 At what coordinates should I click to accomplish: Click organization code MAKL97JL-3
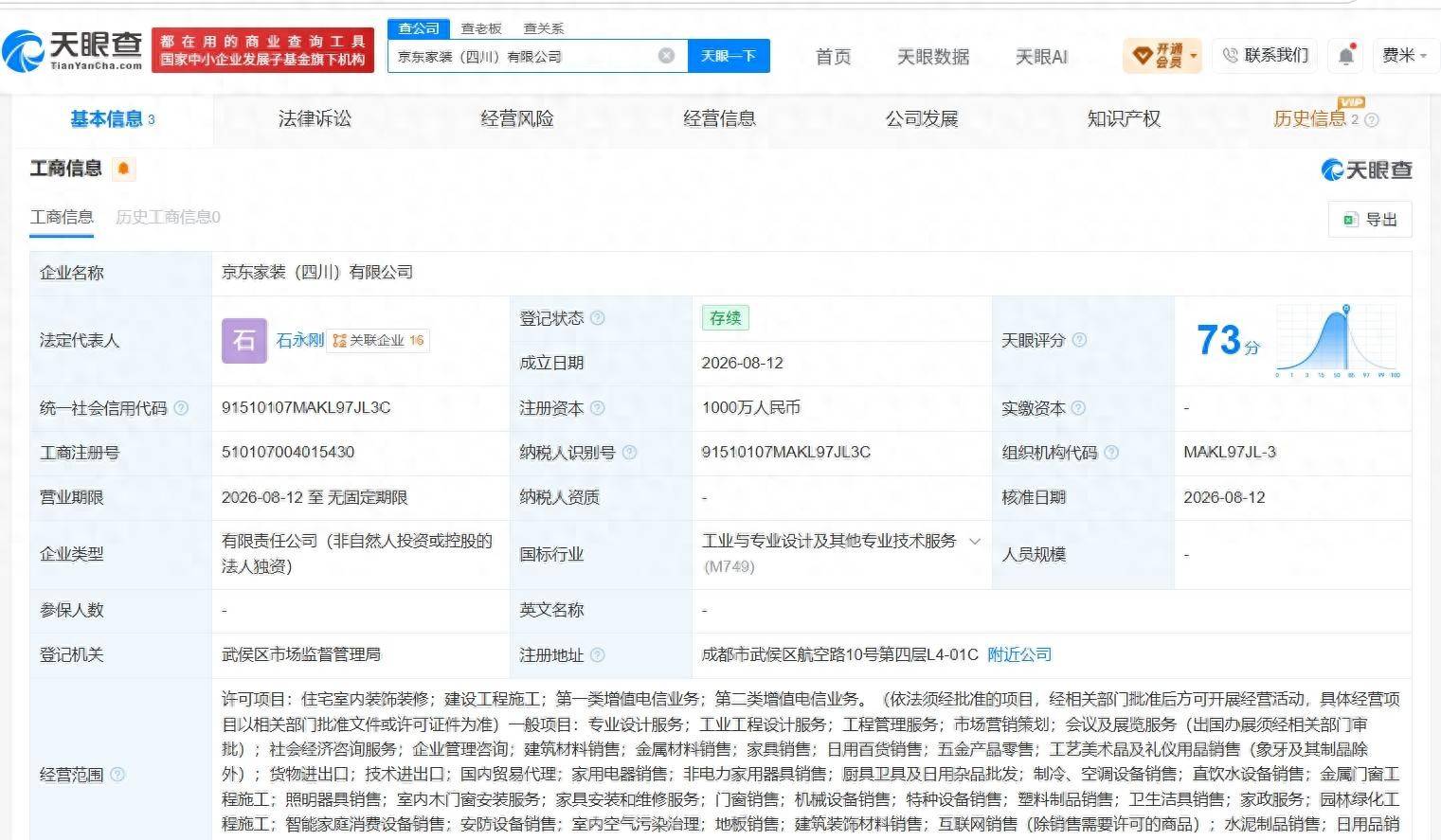(x=1230, y=453)
